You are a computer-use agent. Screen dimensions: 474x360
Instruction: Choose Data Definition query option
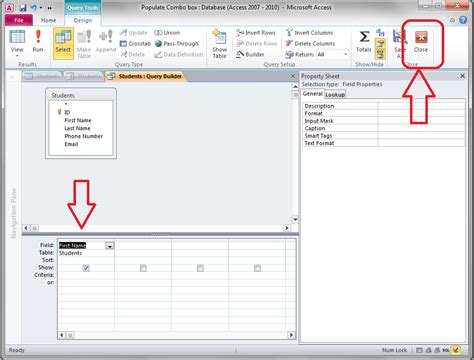(179, 54)
